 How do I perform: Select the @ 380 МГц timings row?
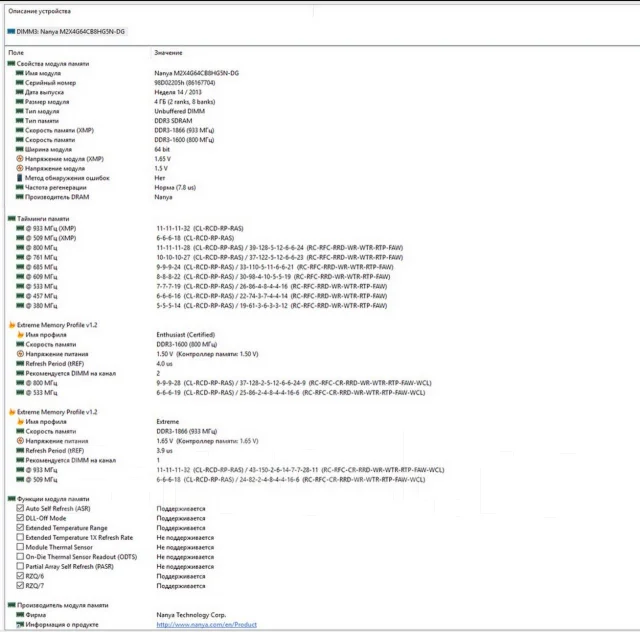pos(201,305)
